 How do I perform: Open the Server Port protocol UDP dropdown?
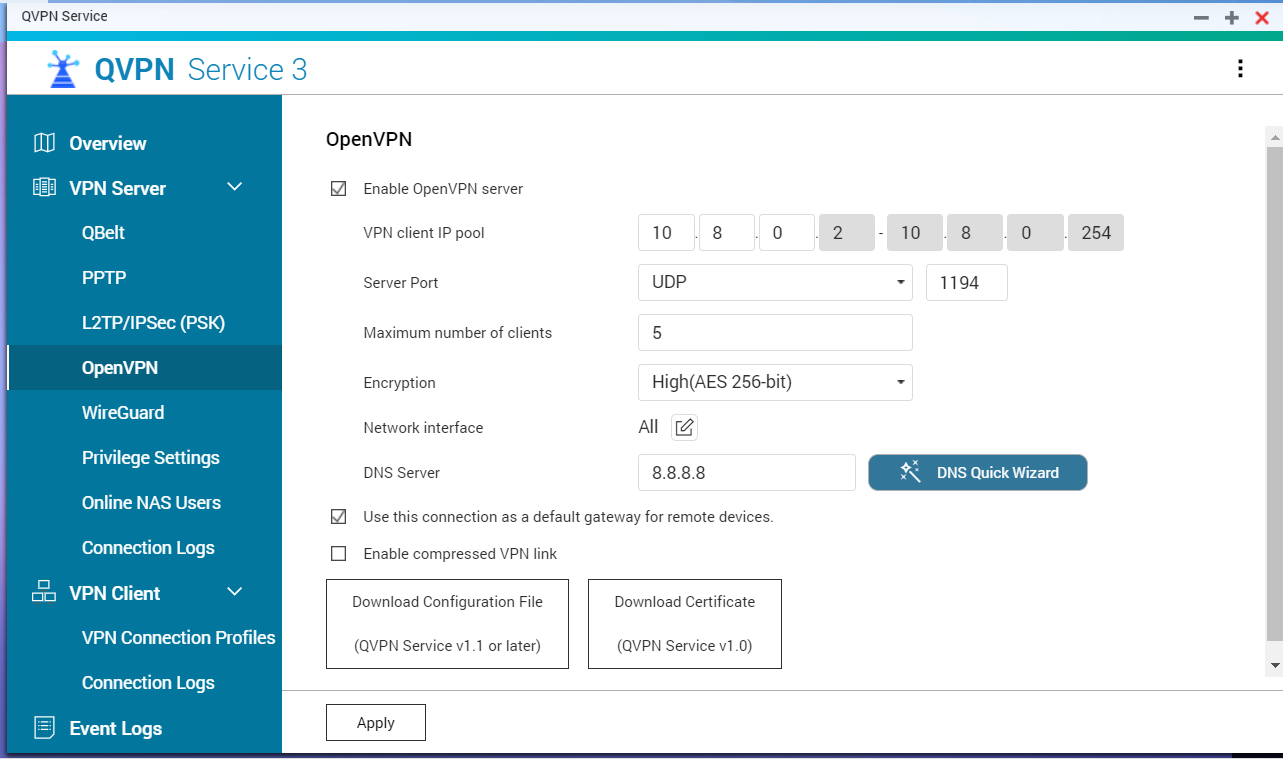[x=775, y=282]
